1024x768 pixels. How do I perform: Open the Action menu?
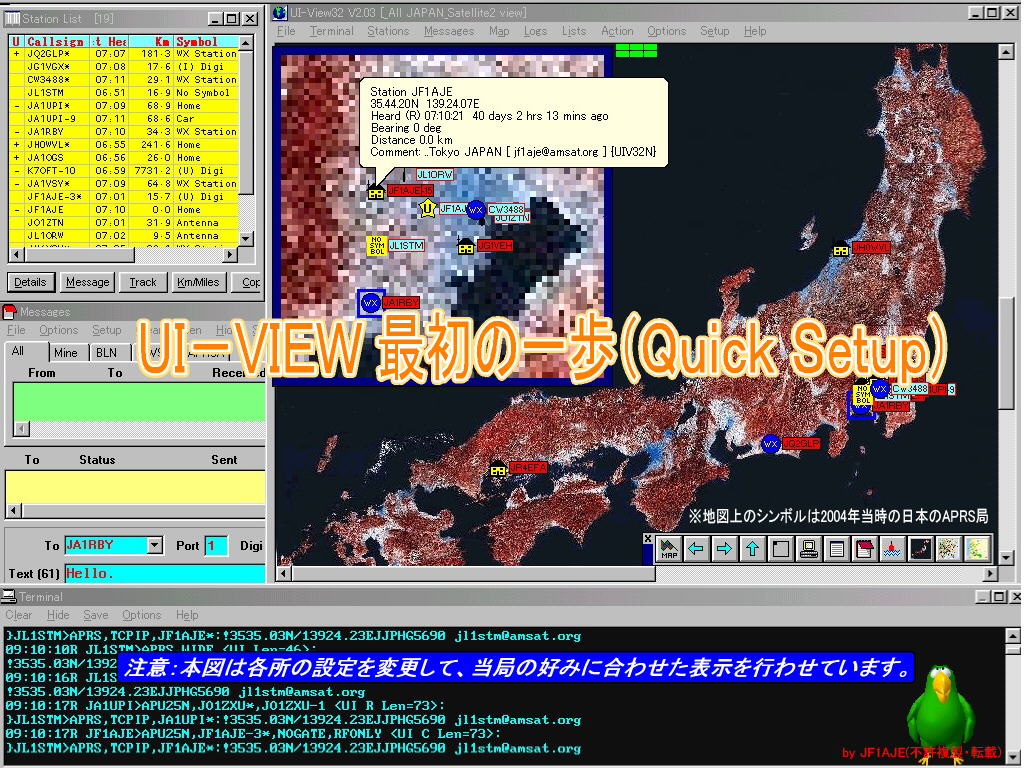[x=617, y=31]
